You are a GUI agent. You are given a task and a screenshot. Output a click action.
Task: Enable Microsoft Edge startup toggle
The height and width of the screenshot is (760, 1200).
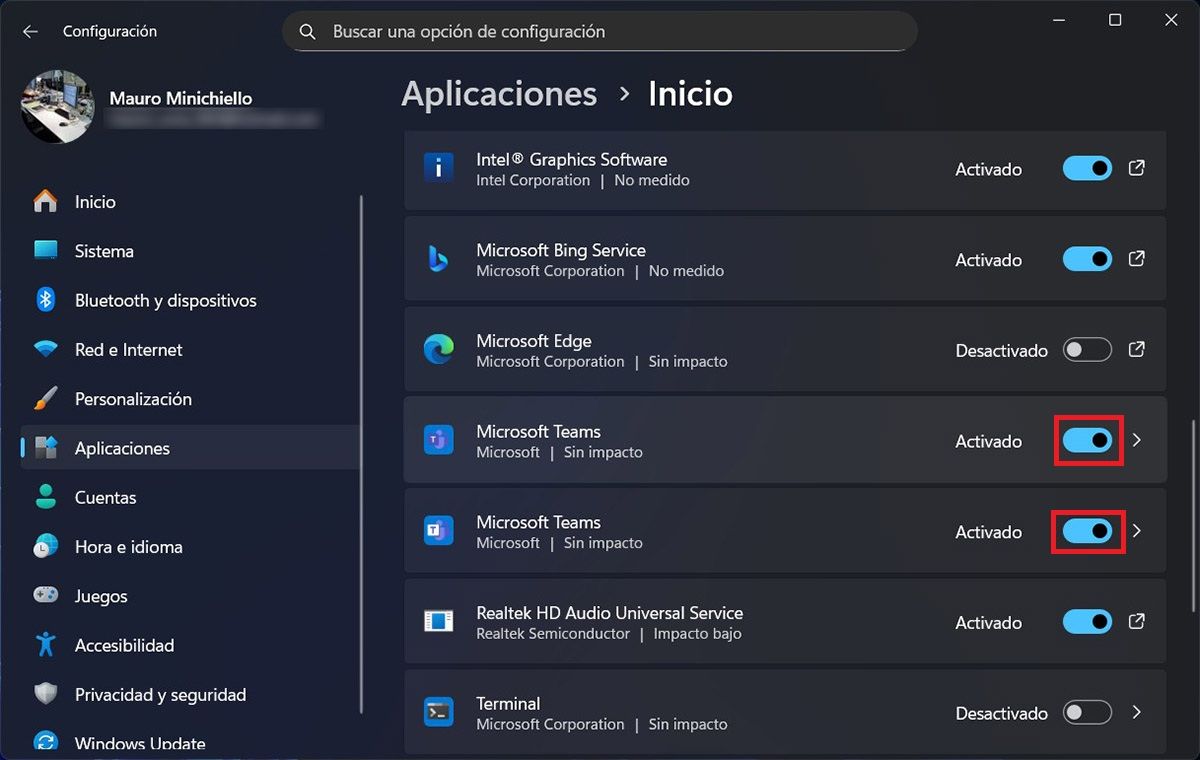(1087, 350)
